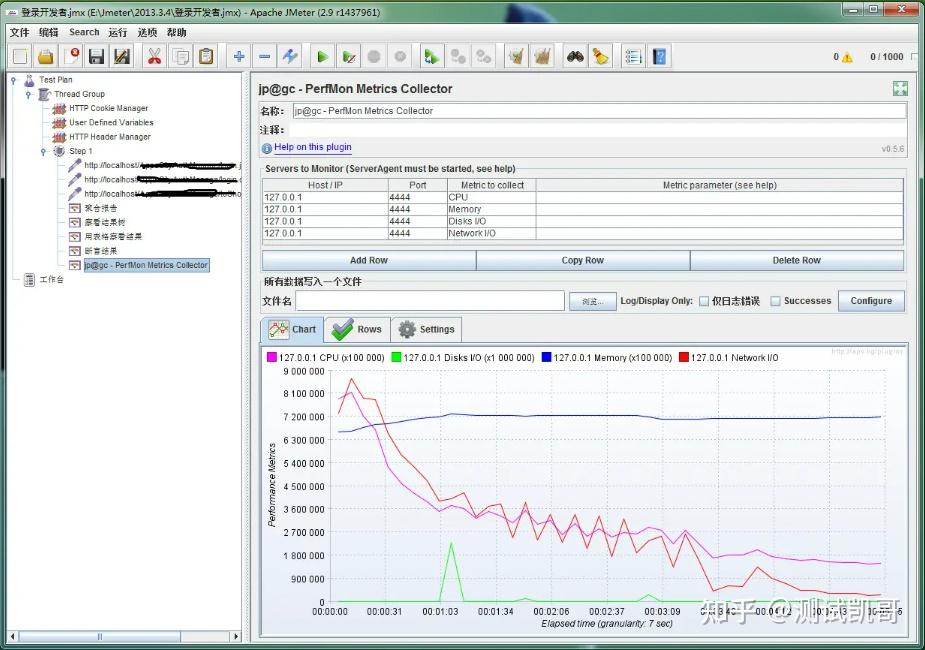
Task: Start the test with green play icon
Action: [323, 57]
